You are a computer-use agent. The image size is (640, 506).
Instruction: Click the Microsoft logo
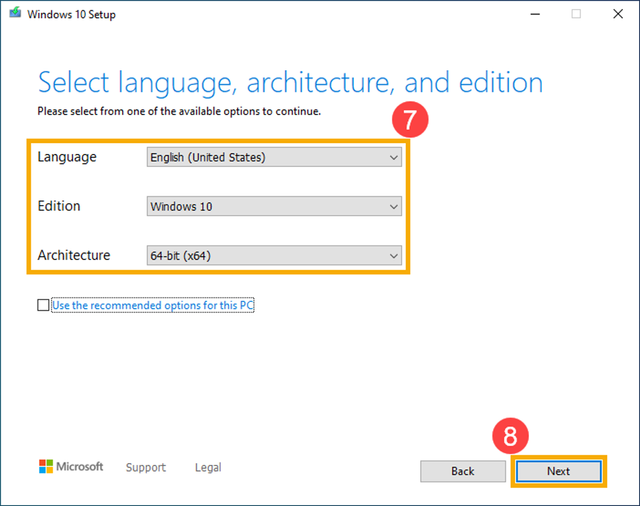71,466
